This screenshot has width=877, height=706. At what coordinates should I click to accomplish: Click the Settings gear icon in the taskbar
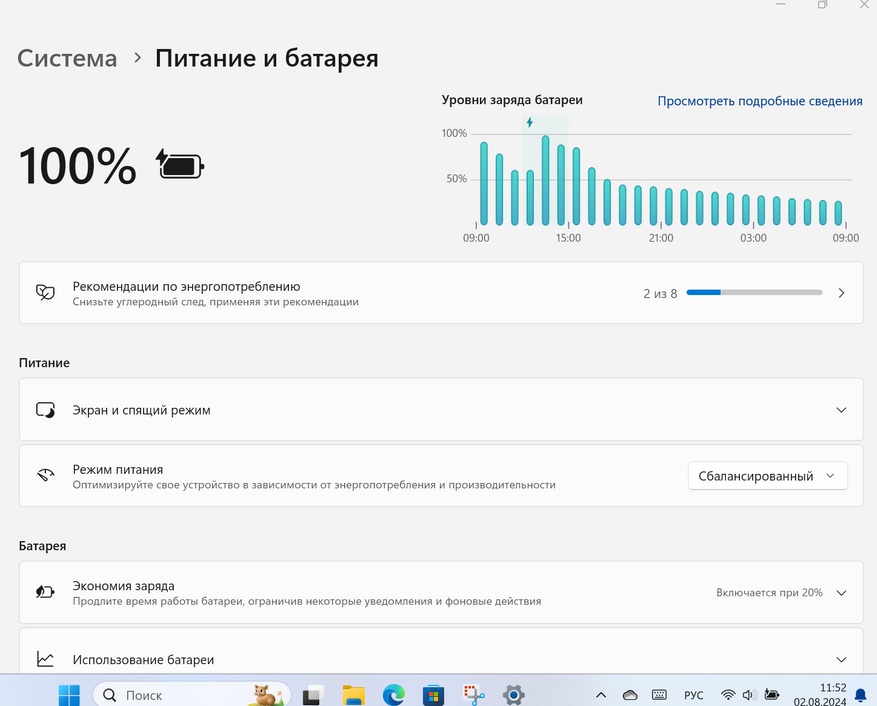[x=513, y=694]
